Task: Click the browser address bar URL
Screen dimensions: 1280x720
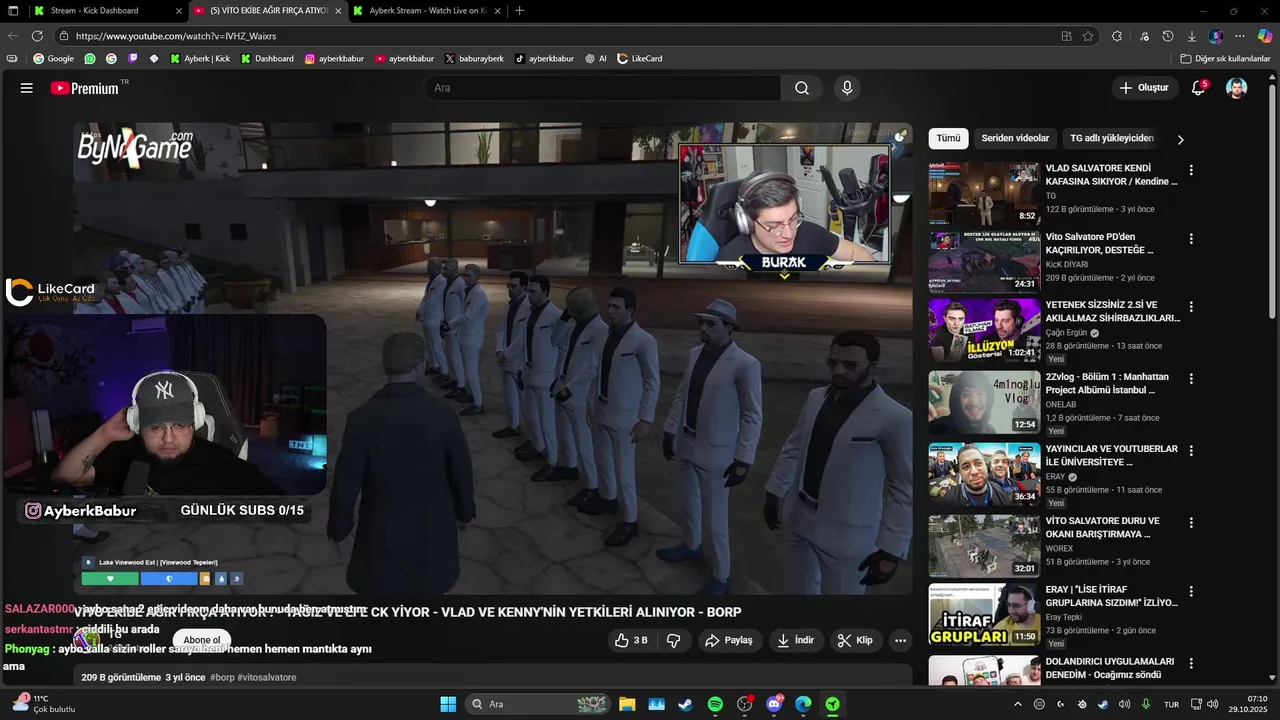Action: click(176, 36)
